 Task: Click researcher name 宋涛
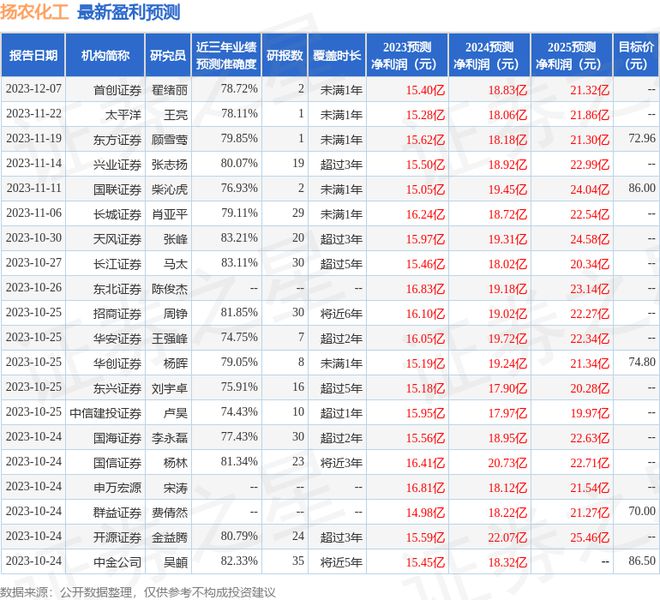pos(176,487)
